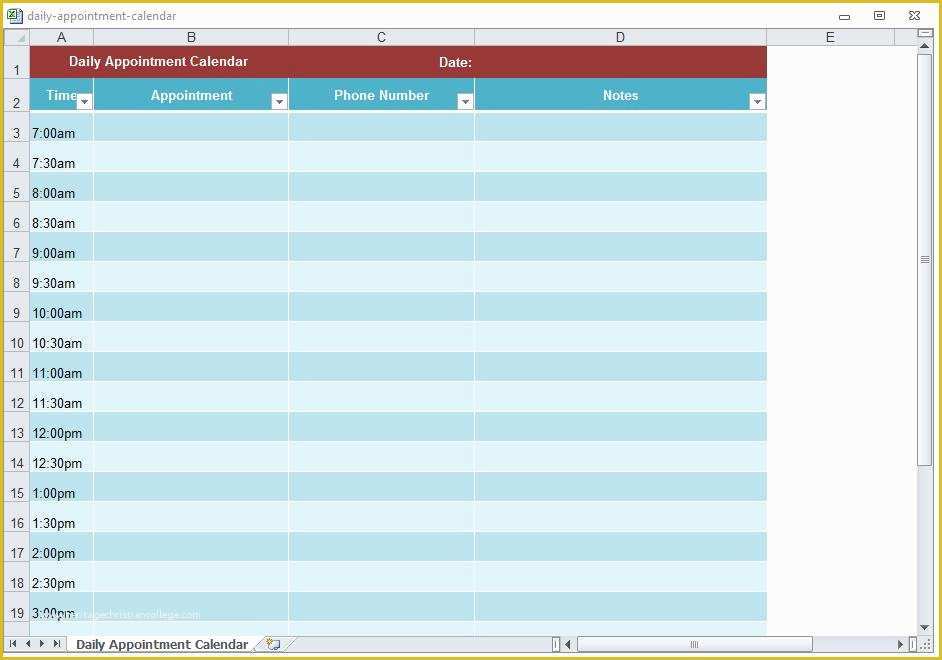Select the 9:00am time cell
The width and height of the screenshot is (942, 660).
(61, 247)
